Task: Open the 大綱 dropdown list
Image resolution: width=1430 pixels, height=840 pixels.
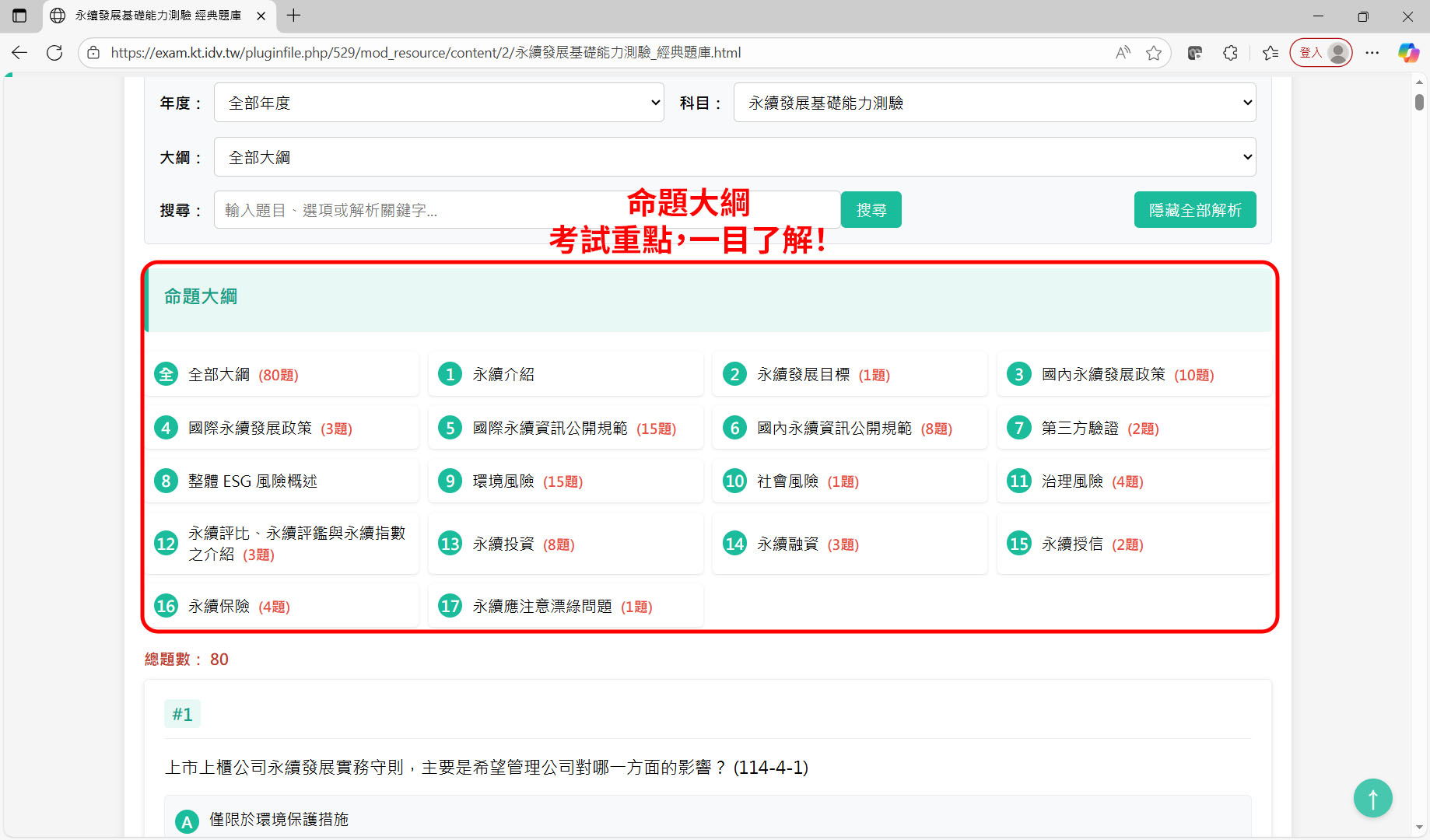Action: coord(734,157)
